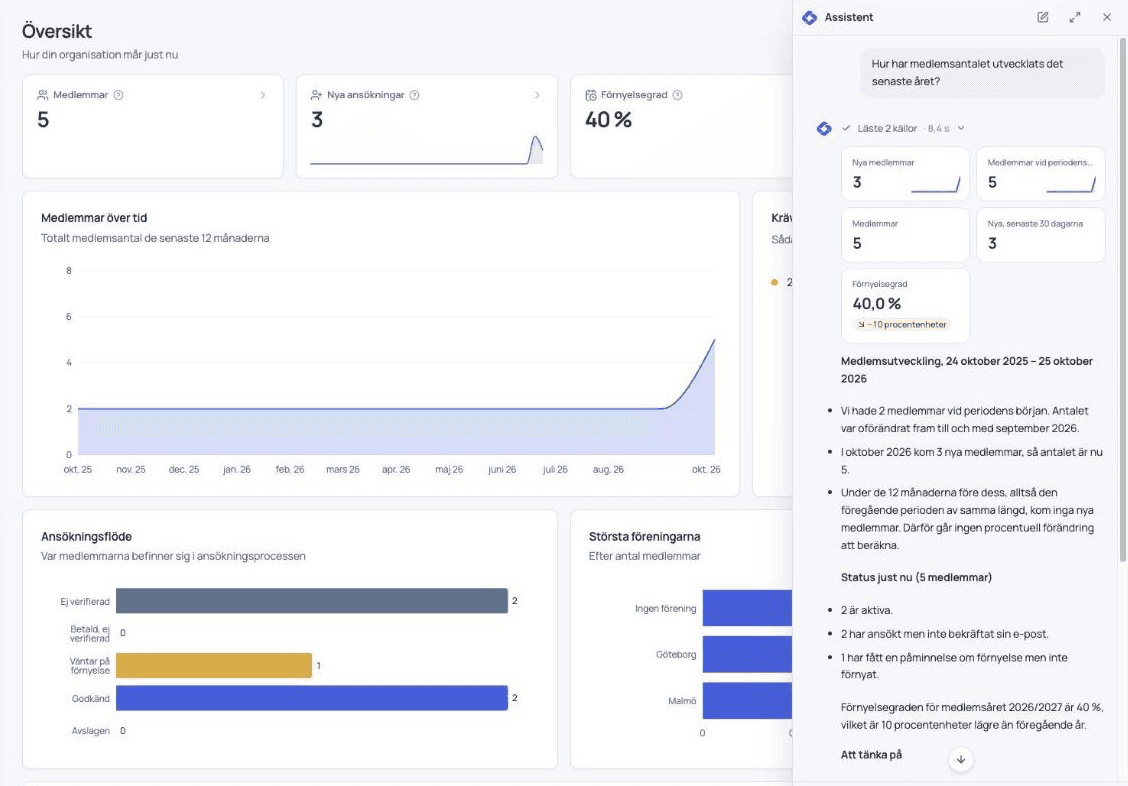Viewport: 1128px width, 786px height.
Task: Click the orange legend dot in the Kräv card
Action: tap(775, 283)
